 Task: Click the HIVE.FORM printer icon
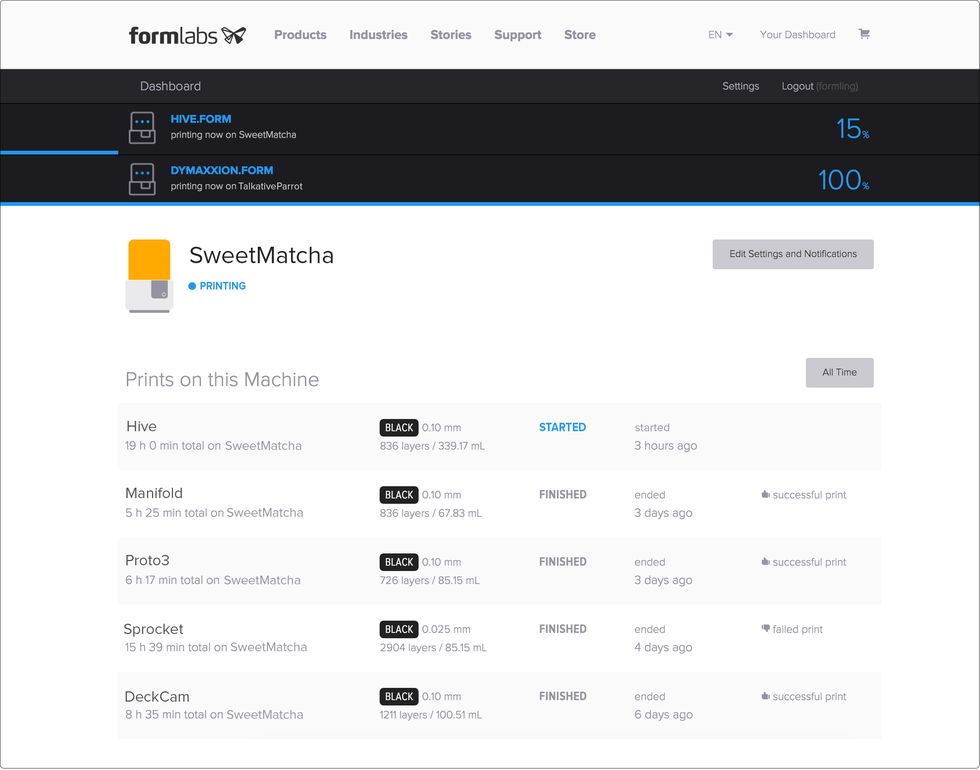142,128
